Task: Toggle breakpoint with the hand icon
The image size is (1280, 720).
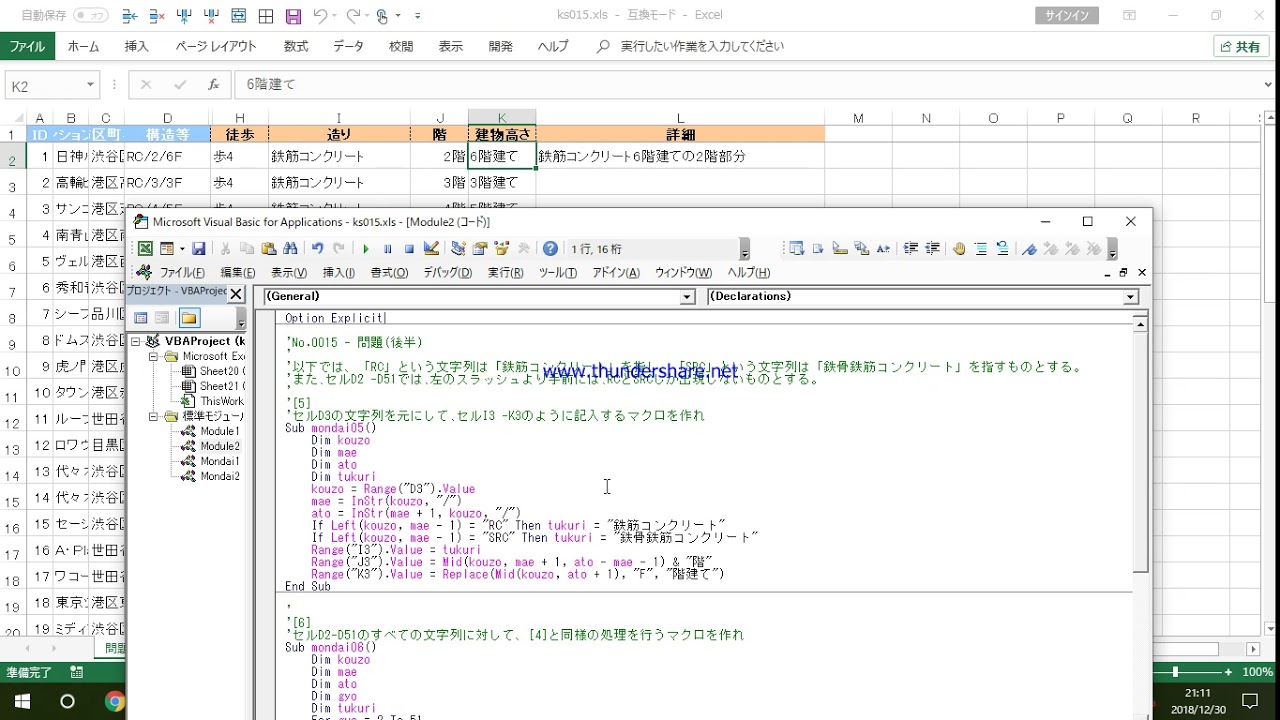Action: pos(959,249)
